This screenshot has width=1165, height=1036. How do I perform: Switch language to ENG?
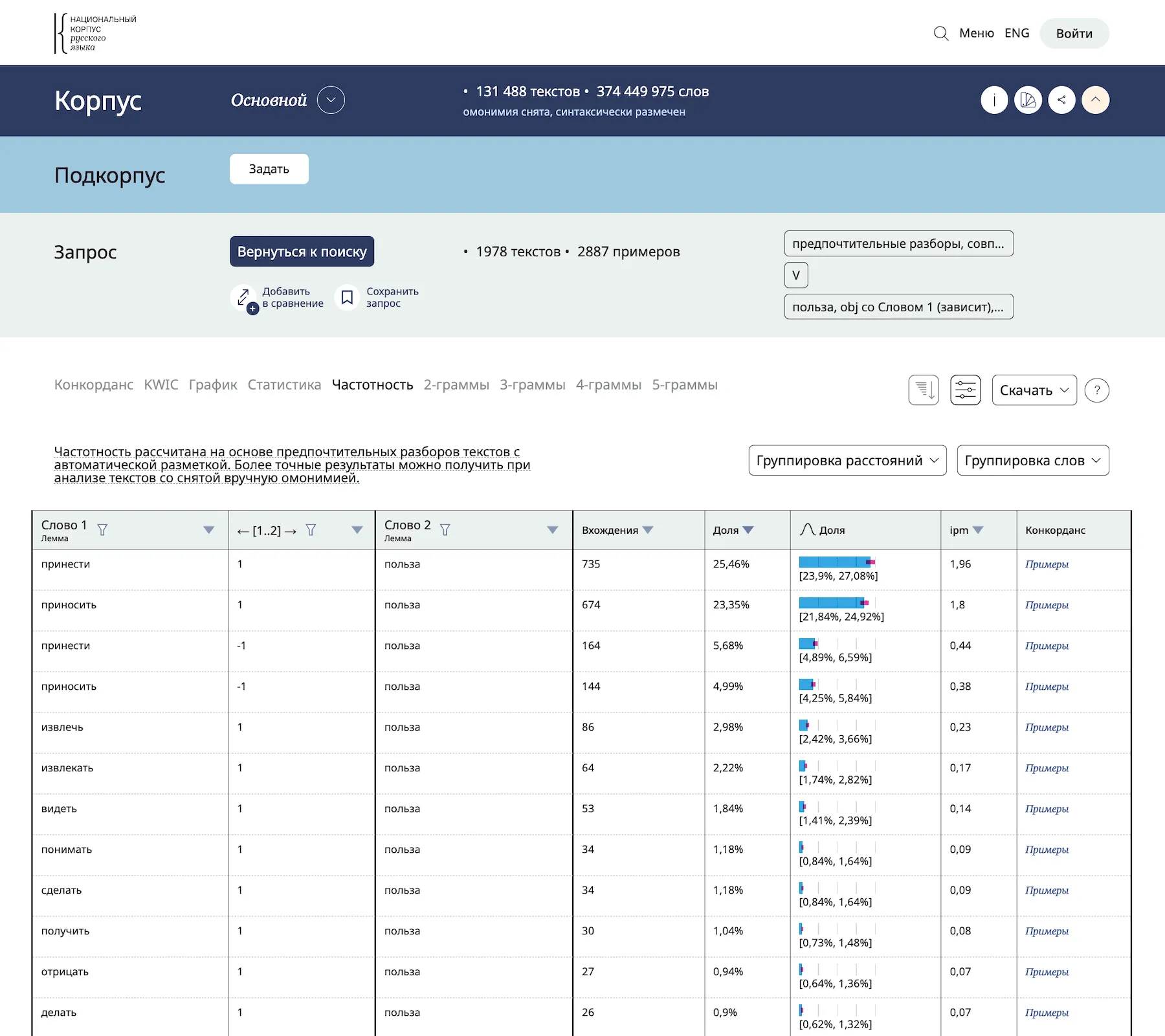coord(1017,33)
